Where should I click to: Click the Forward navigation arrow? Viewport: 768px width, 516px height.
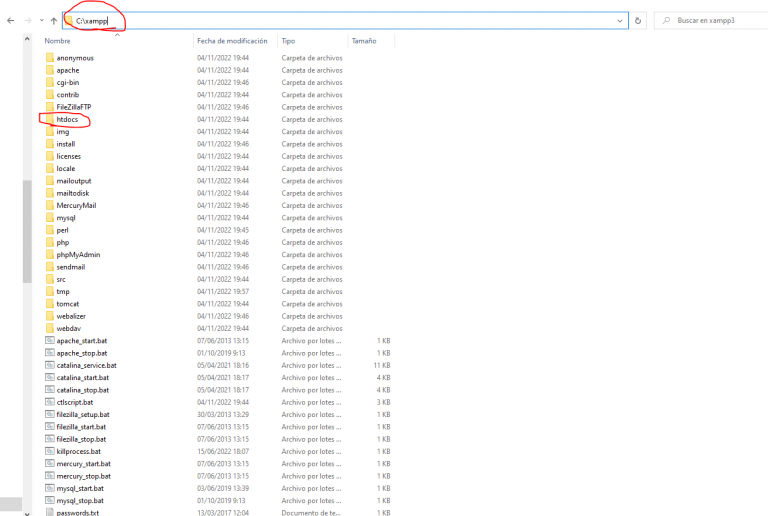(26, 20)
